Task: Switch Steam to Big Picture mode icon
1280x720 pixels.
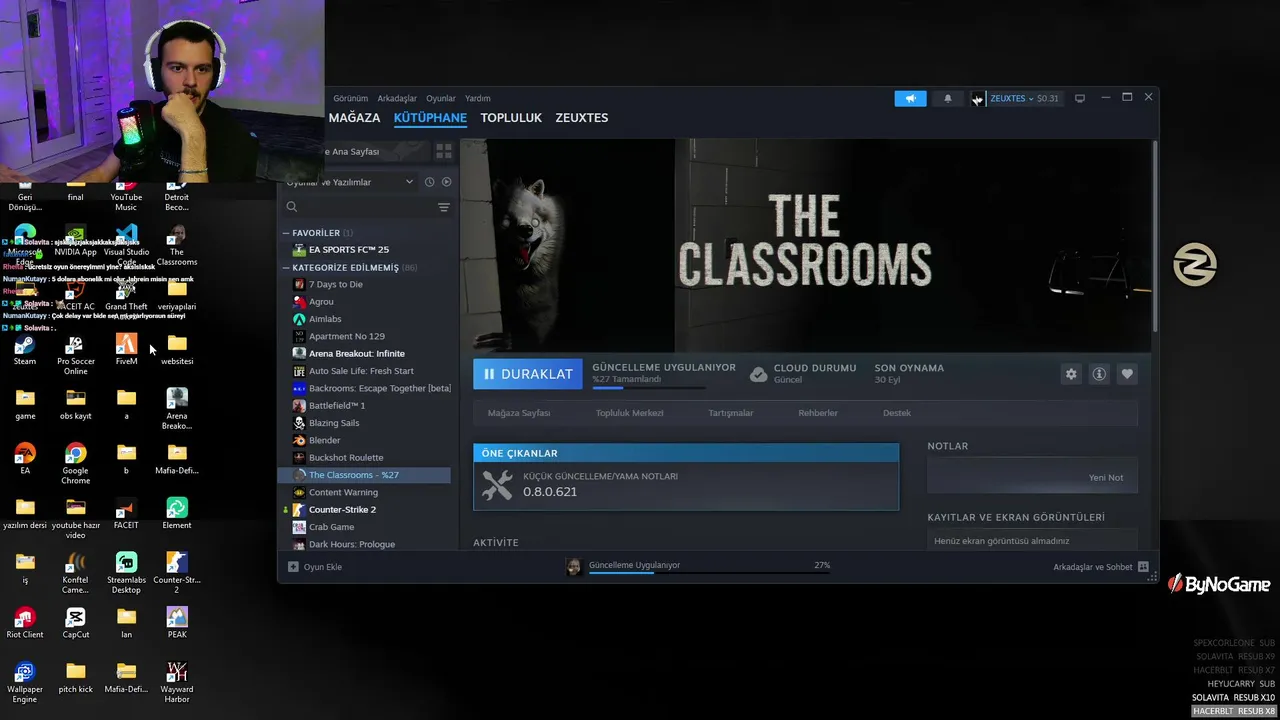Action: click(x=1079, y=98)
